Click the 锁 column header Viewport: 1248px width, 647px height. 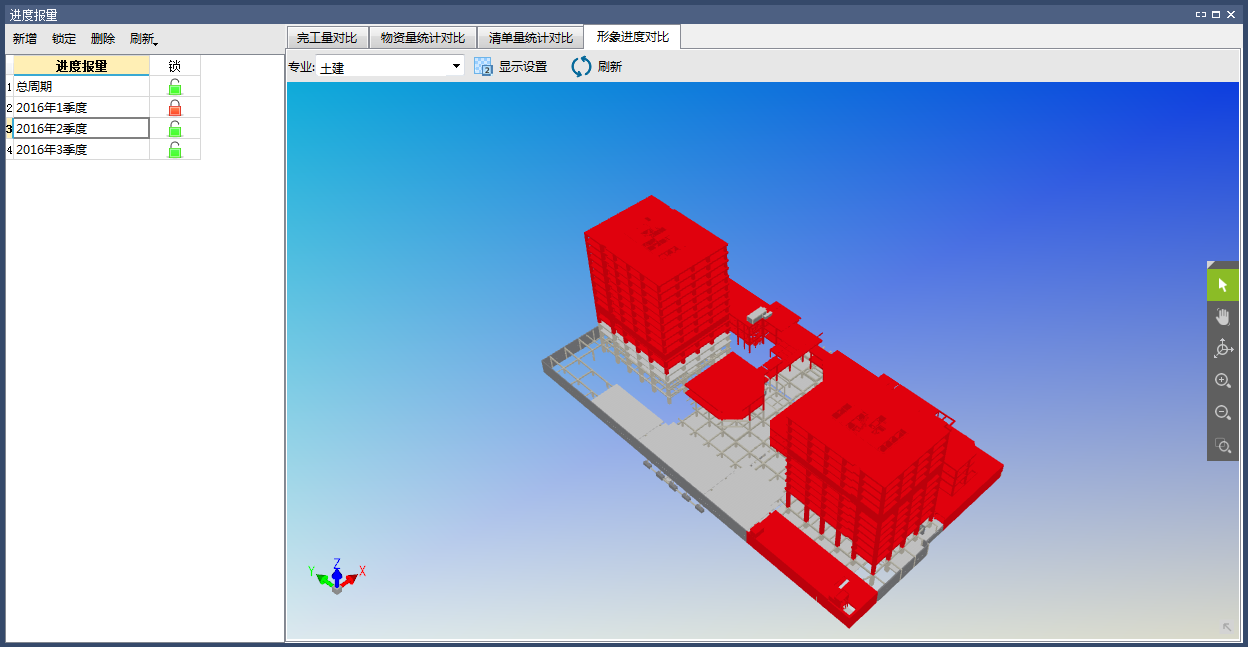[175, 66]
